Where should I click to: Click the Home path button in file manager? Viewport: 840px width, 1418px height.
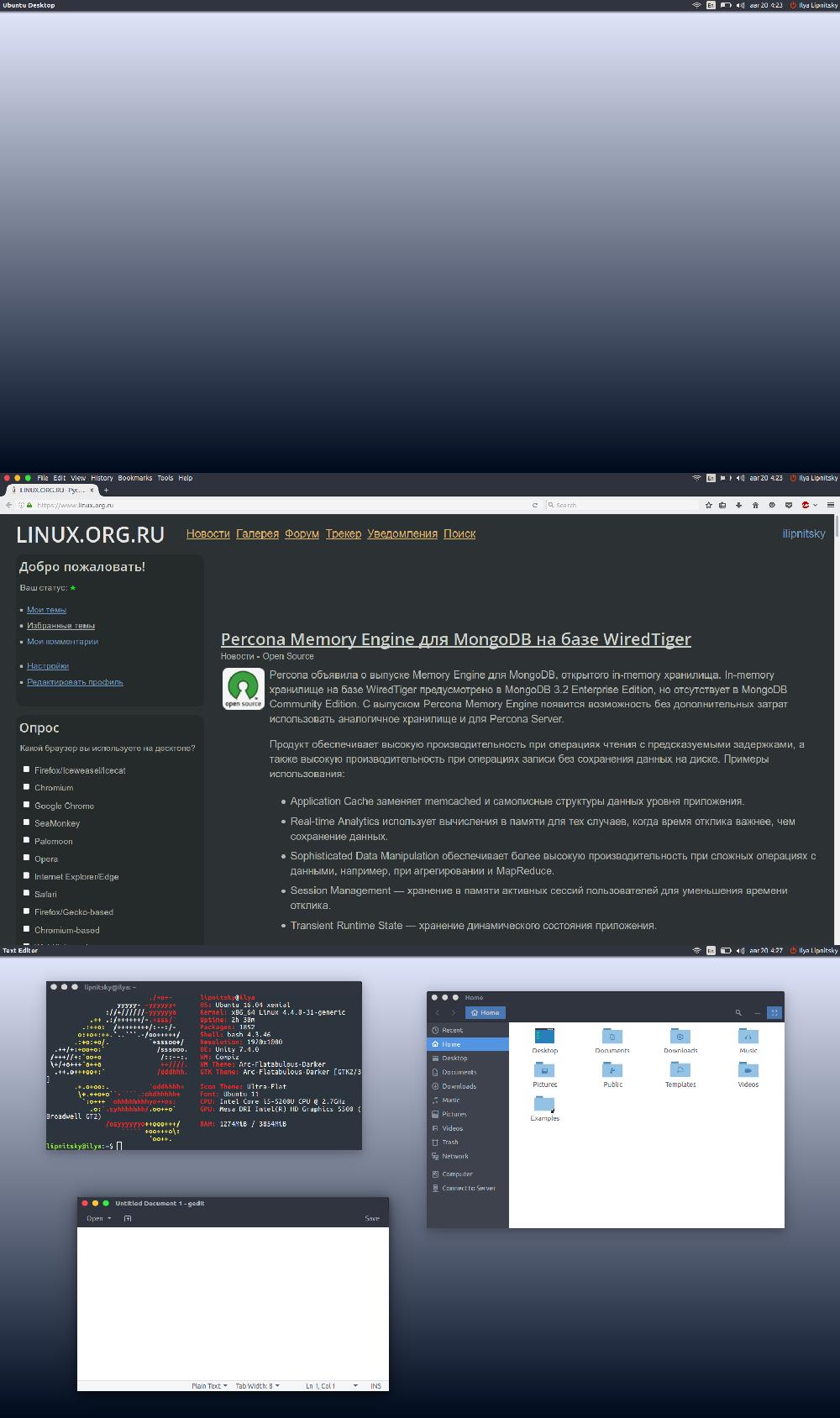click(x=486, y=1012)
